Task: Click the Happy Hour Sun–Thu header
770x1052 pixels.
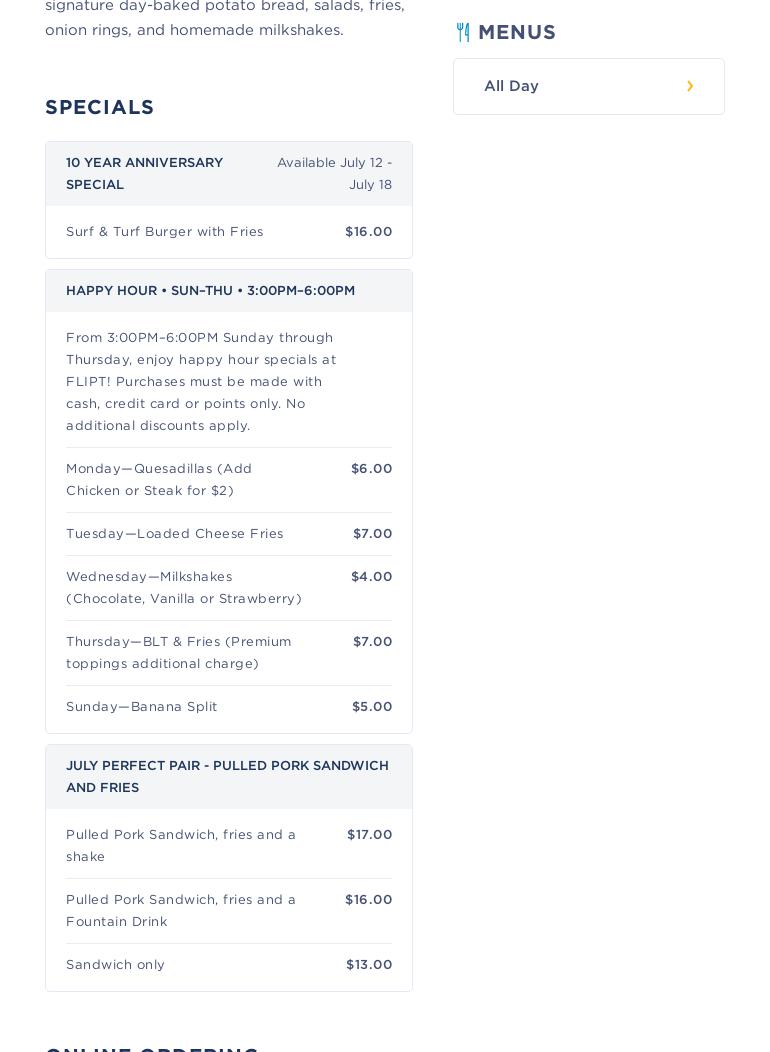Action: pyautogui.click(x=210, y=291)
